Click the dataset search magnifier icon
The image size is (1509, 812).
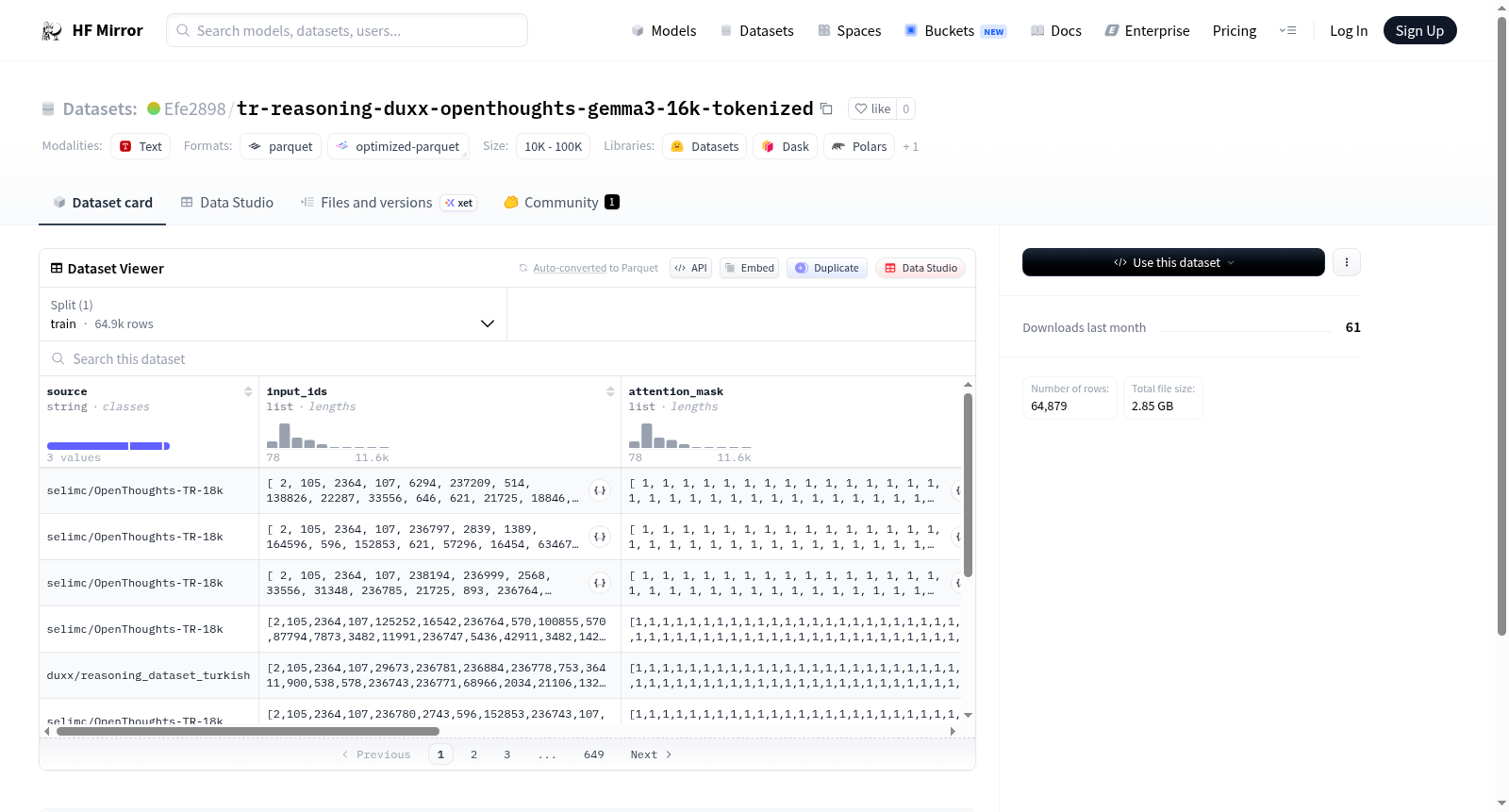[x=58, y=358]
